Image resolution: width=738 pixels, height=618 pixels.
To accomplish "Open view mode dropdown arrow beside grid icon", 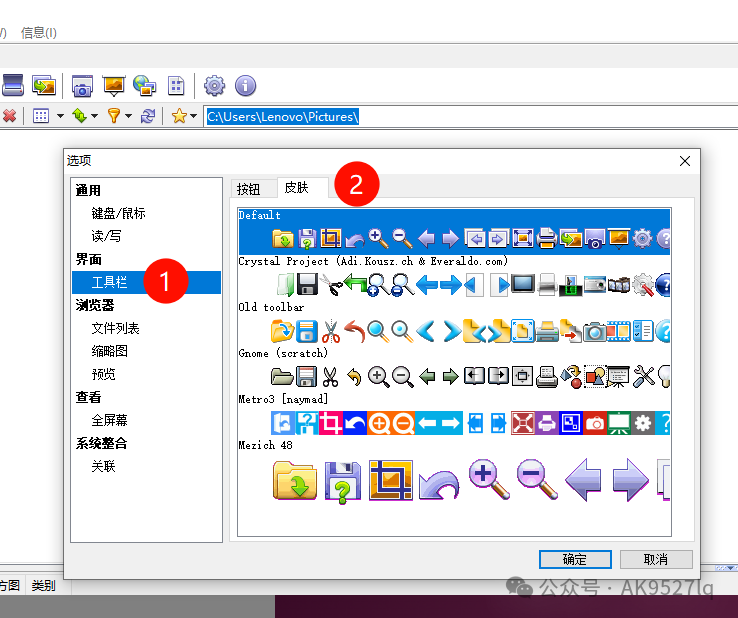I will 60,116.
